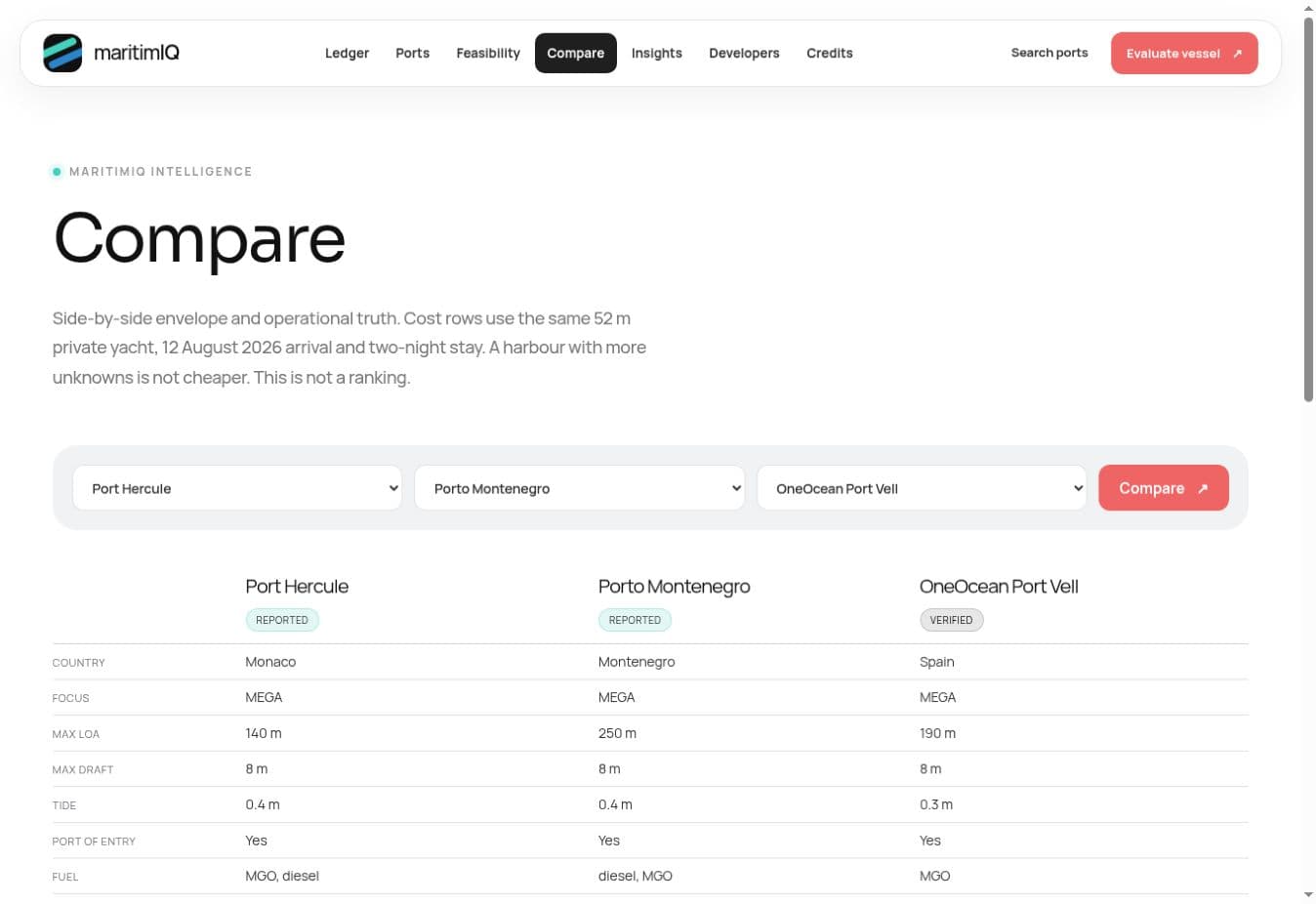Click the FUEL row label

pos(64,877)
